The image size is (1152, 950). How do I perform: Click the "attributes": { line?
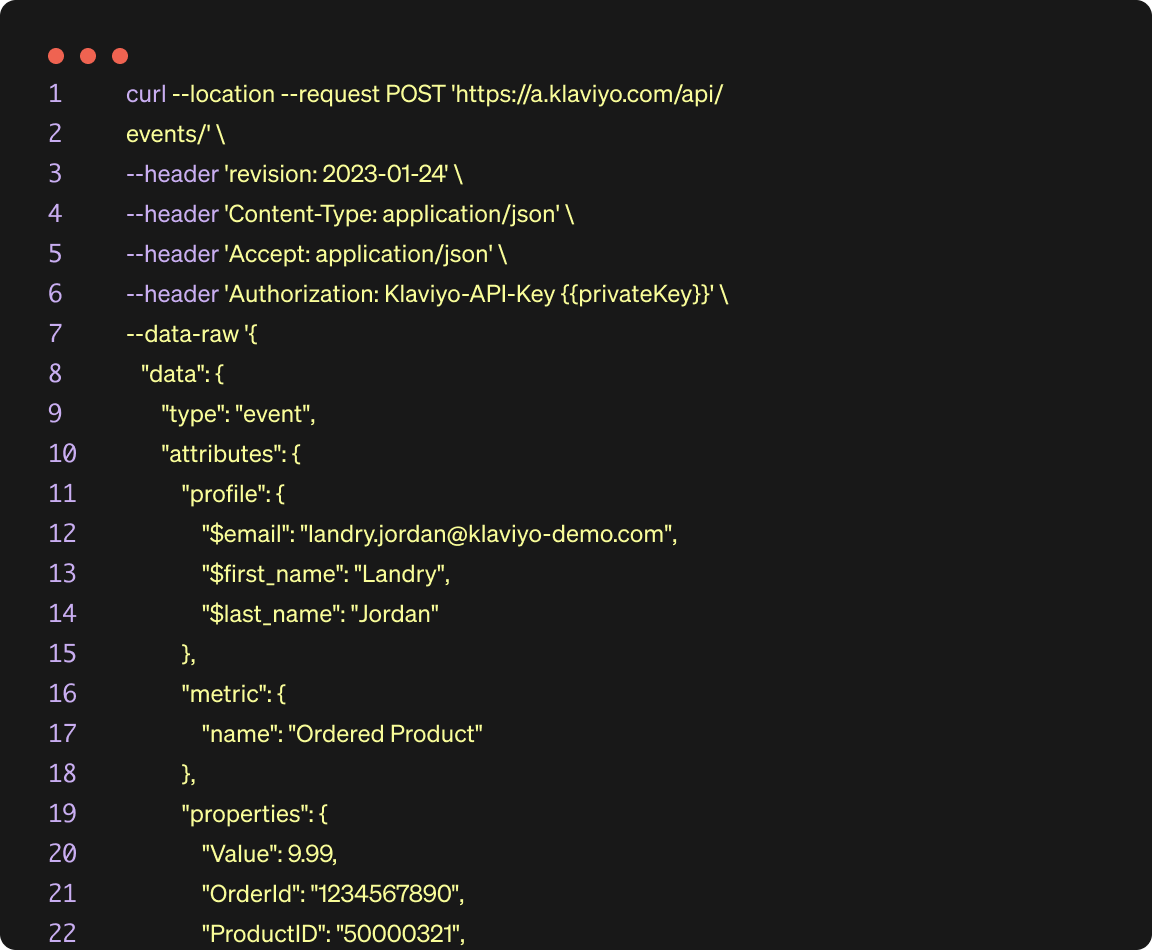pyautogui.click(x=231, y=454)
